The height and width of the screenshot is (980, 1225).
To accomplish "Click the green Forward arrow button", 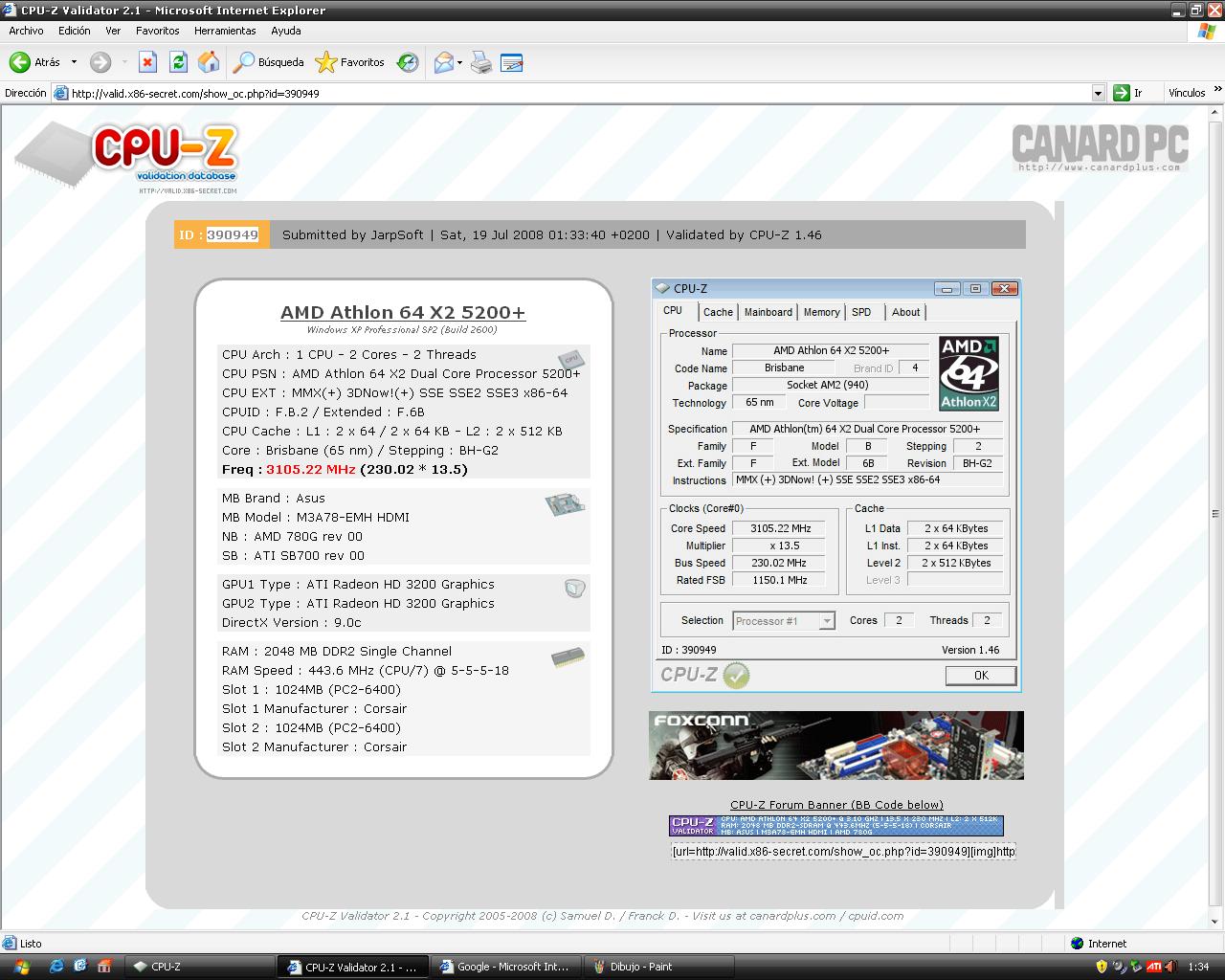I will point(100,62).
